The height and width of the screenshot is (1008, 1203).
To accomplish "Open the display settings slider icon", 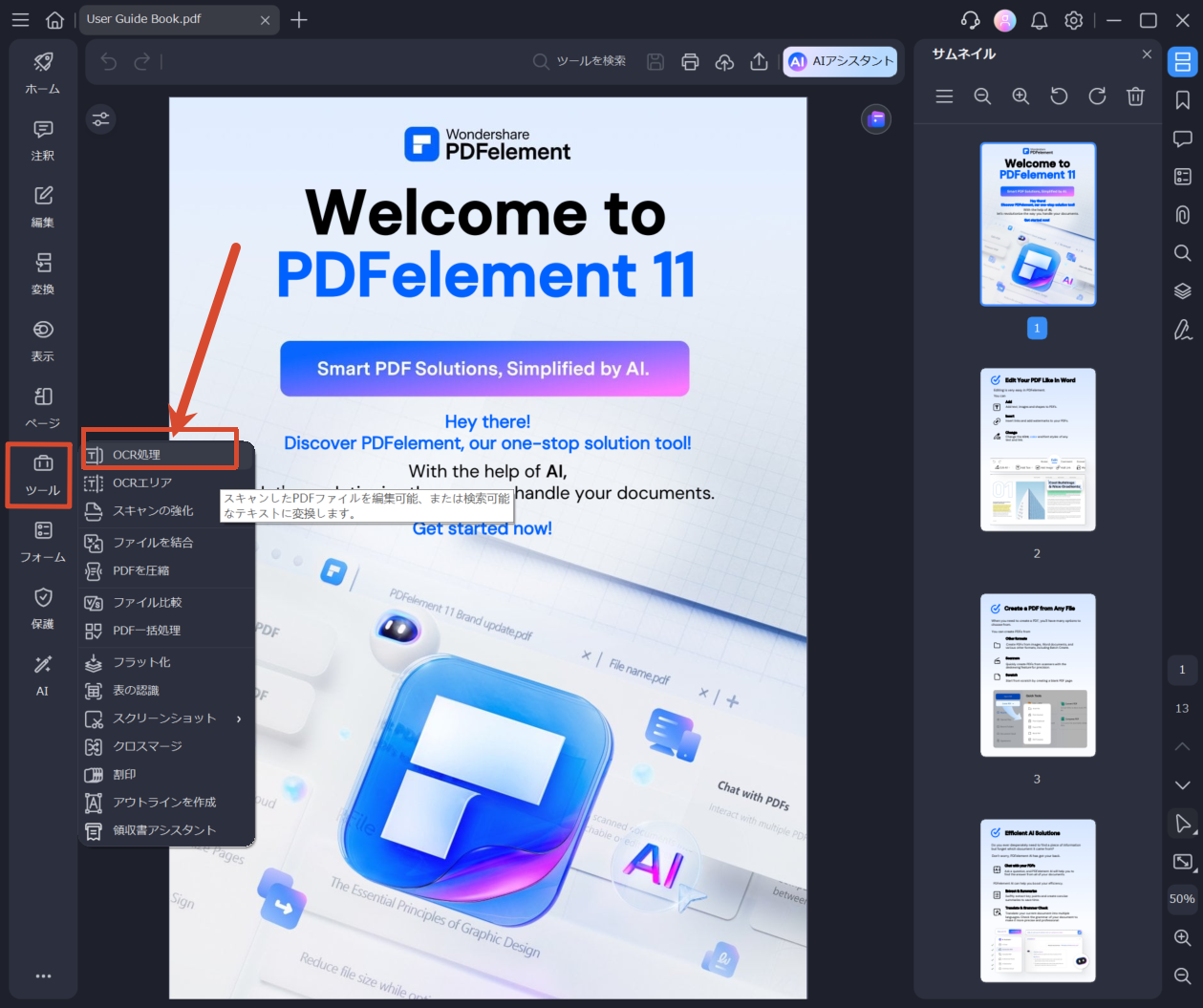I will pos(100,119).
